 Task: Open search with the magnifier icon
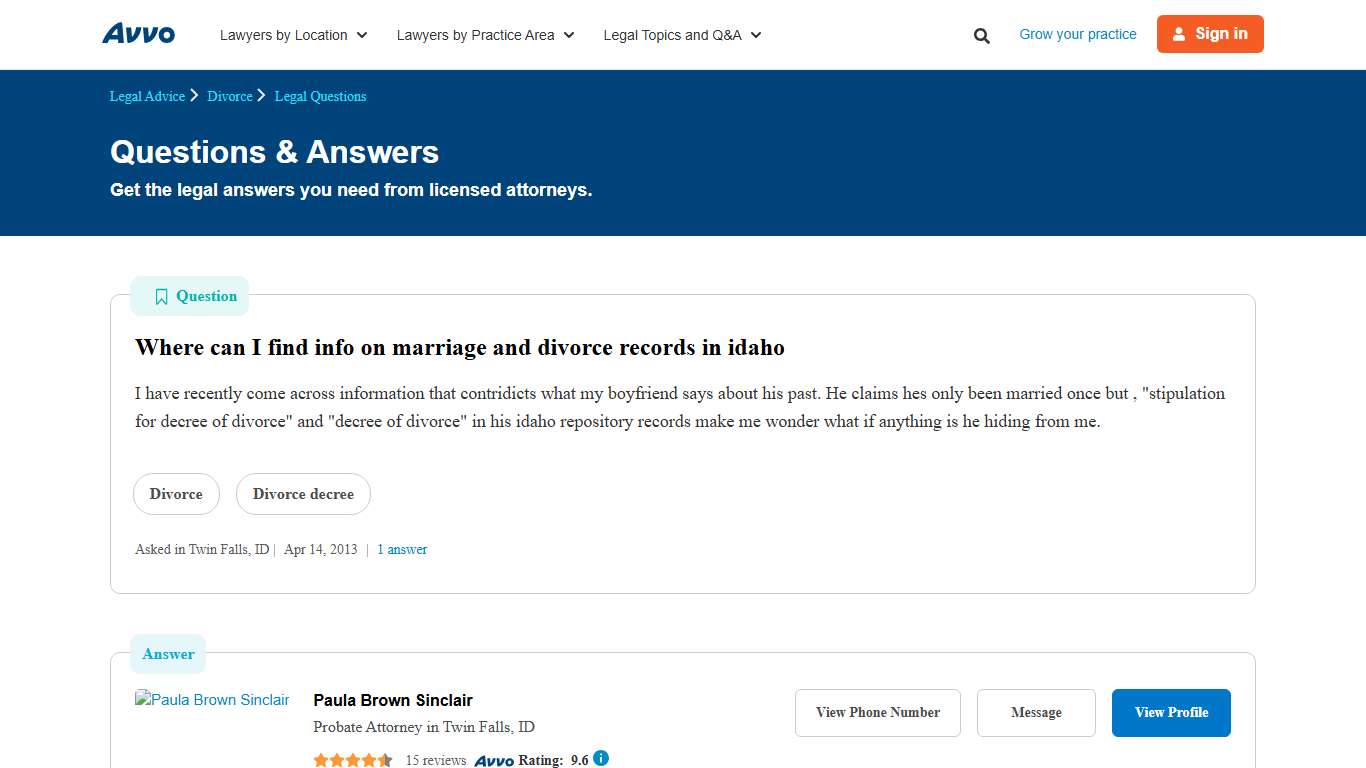point(981,35)
